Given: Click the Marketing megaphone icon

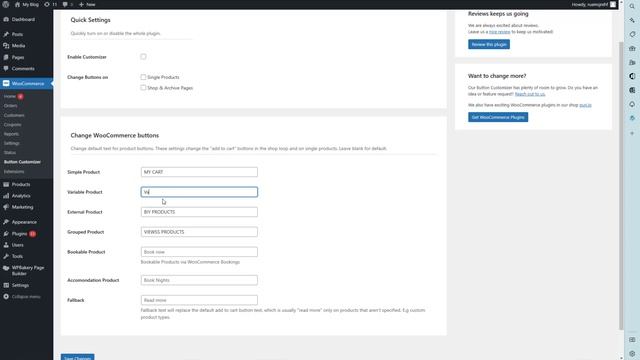Looking at the screenshot, I should [6, 207].
